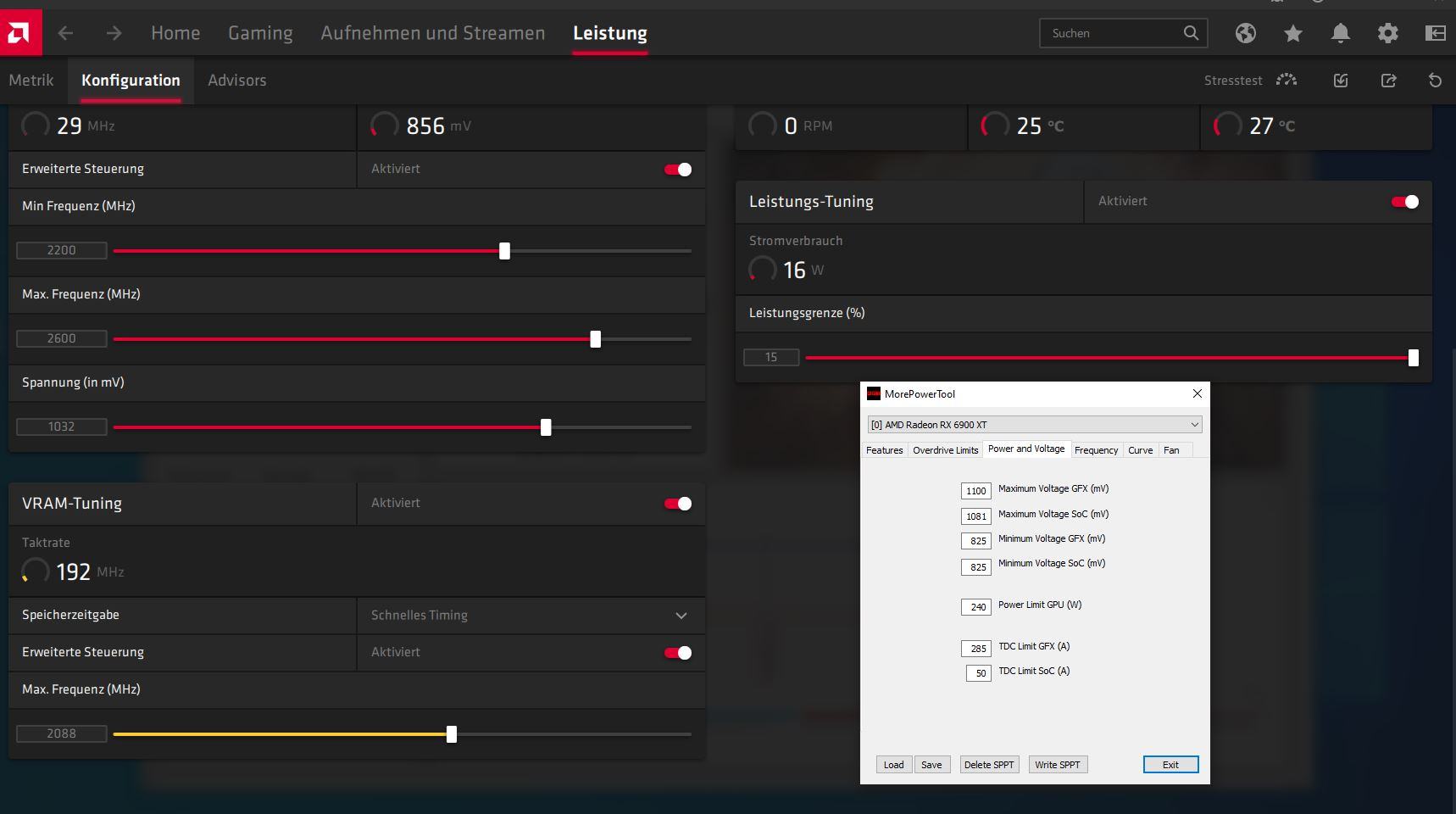The height and width of the screenshot is (814, 1456).
Task: Open Curve tab in MorePowerTool
Action: tap(1140, 450)
